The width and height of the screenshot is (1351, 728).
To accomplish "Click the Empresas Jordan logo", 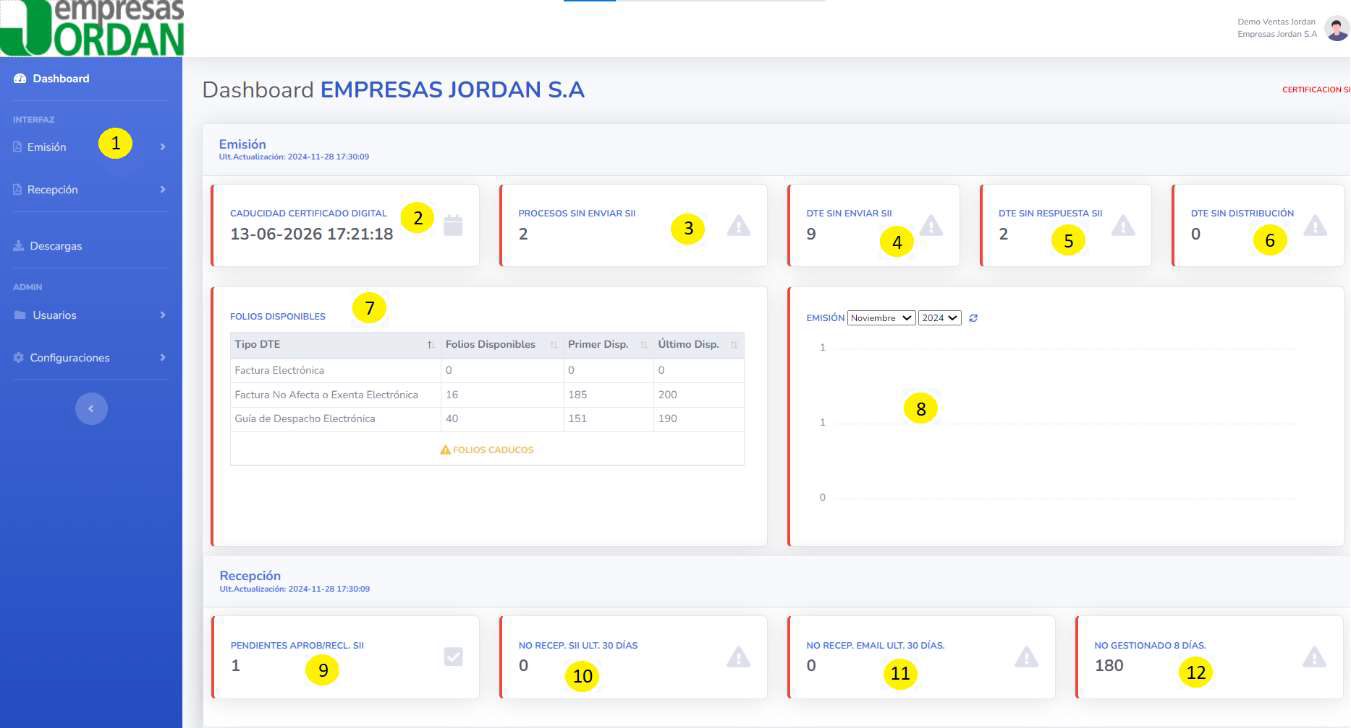I will click(x=92, y=27).
